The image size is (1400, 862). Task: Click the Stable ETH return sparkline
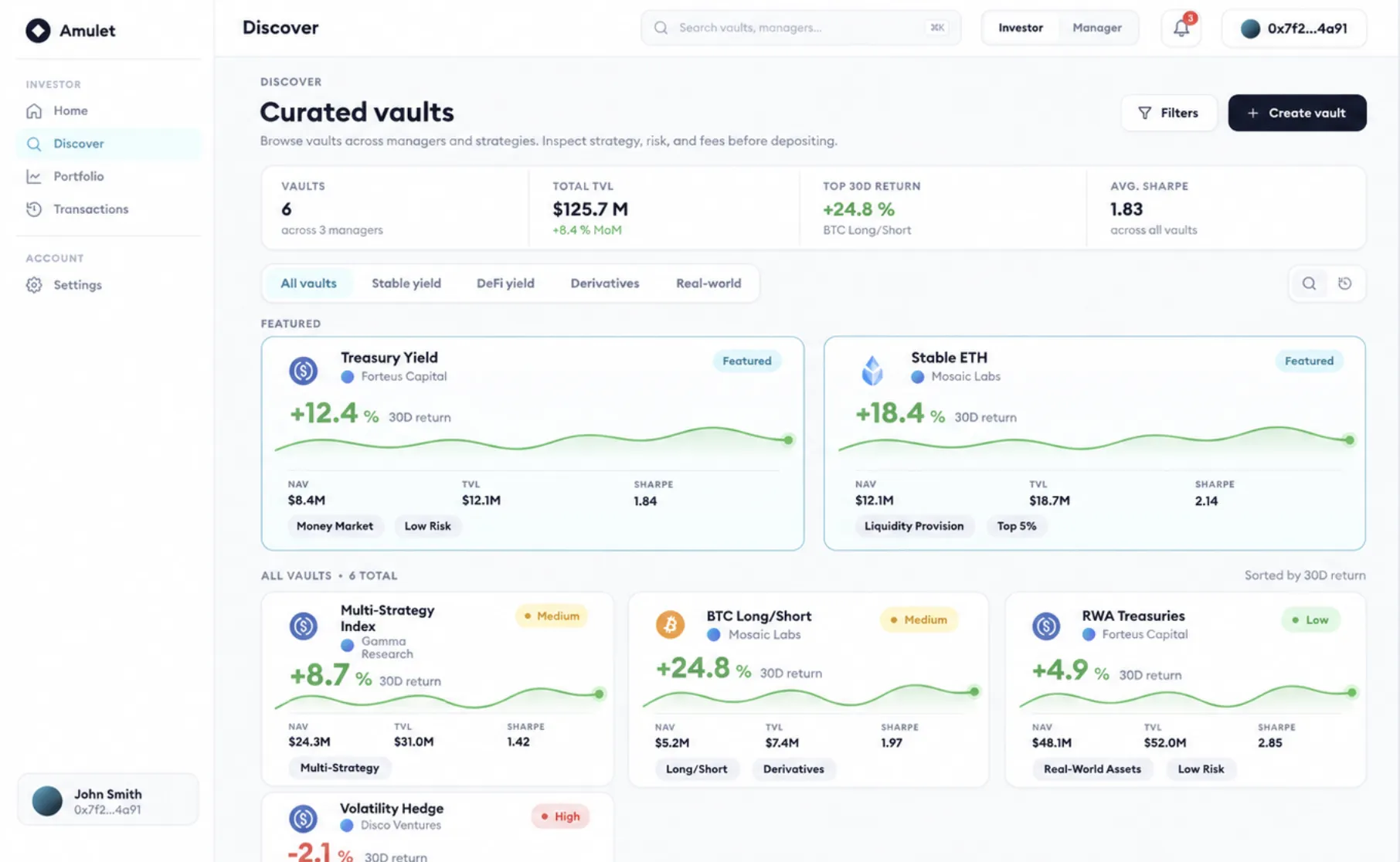click(1096, 441)
